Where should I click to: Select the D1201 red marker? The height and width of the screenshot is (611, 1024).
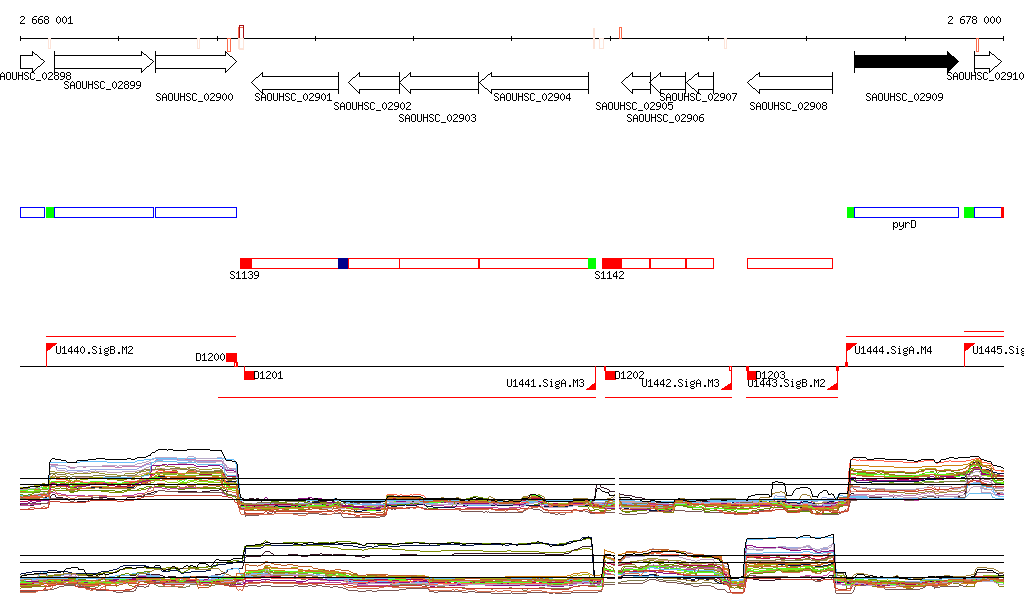249,375
